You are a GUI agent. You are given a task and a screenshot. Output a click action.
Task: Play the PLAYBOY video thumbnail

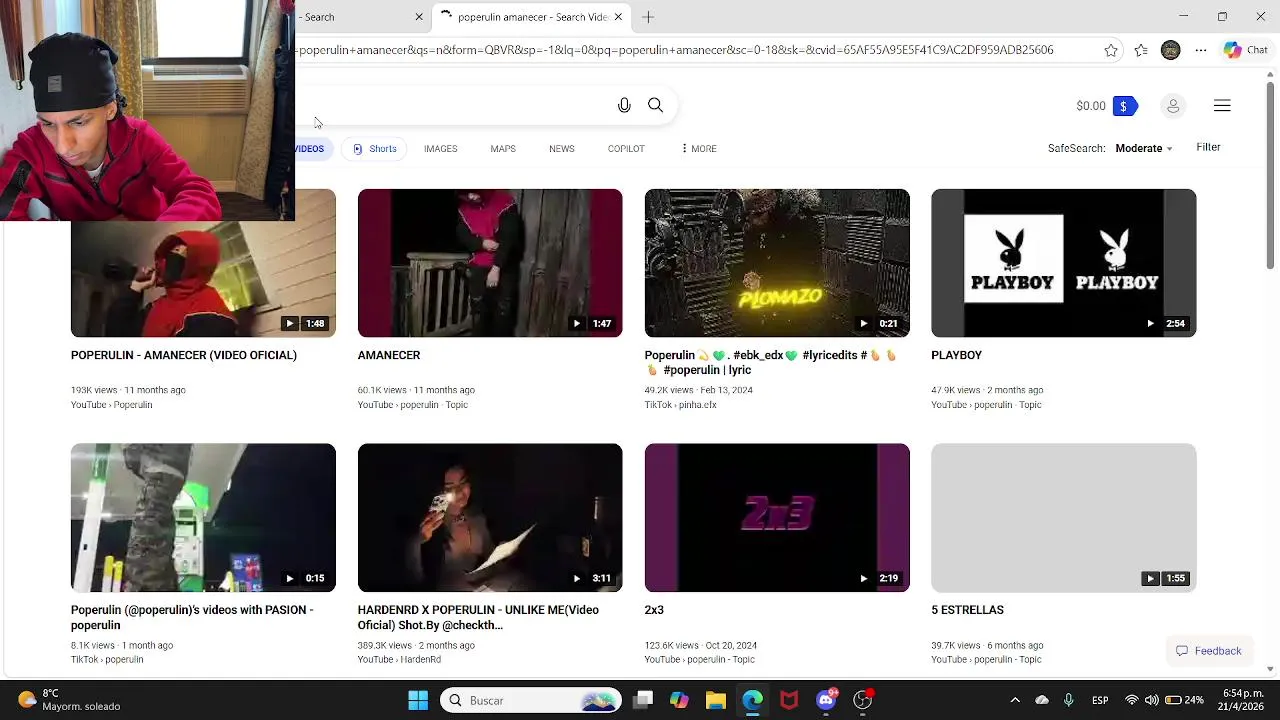click(1063, 263)
